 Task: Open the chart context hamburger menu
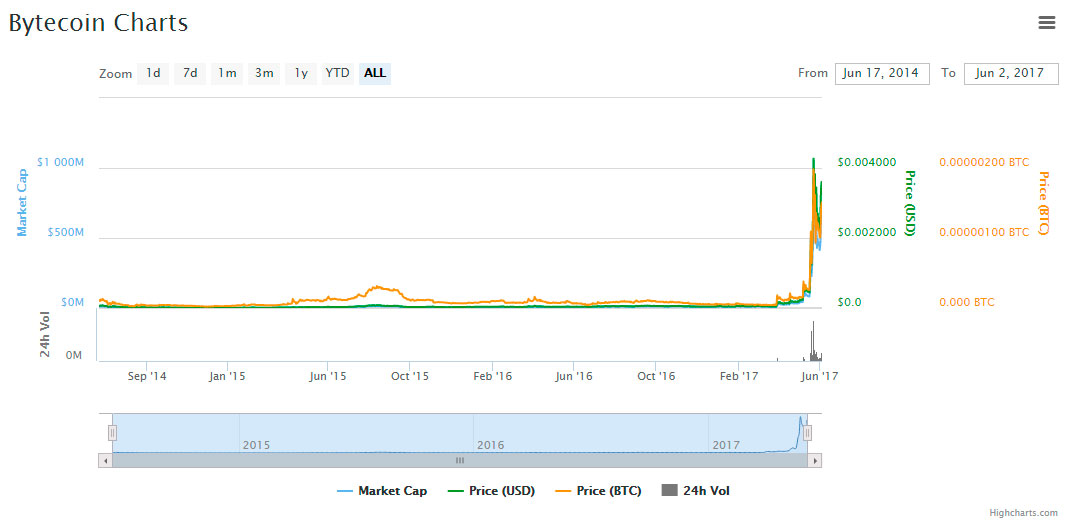1047,23
